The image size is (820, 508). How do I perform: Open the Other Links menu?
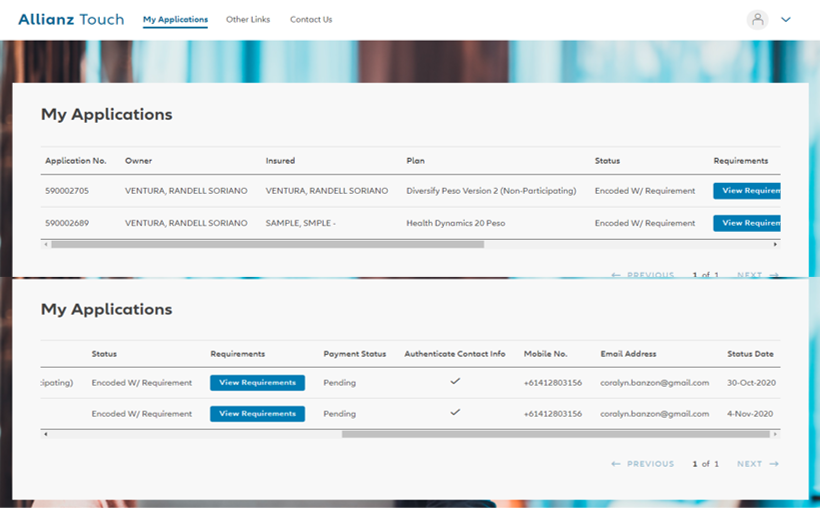[x=248, y=19]
